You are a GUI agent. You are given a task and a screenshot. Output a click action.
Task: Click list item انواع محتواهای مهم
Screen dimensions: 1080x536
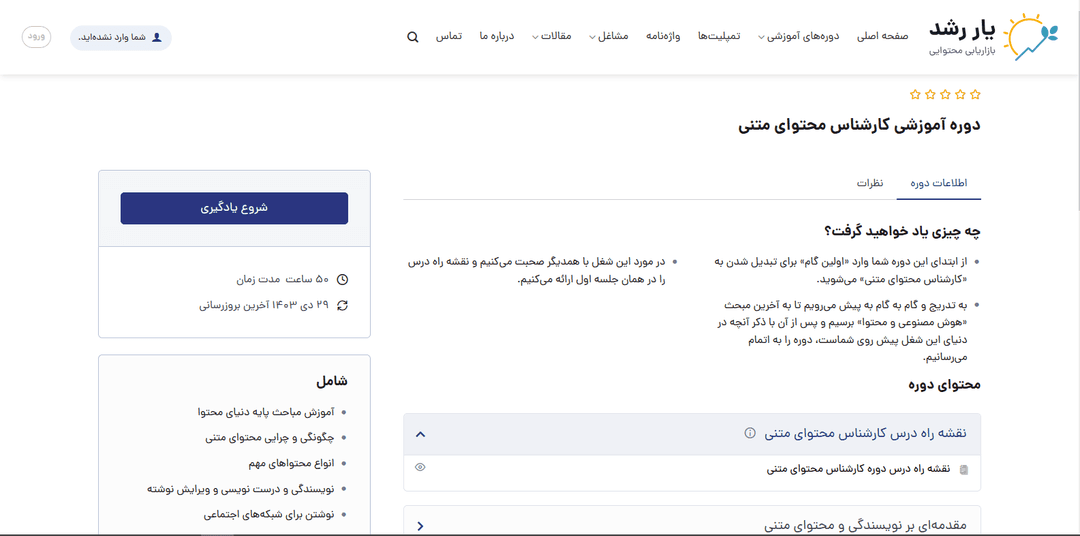(292, 463)
